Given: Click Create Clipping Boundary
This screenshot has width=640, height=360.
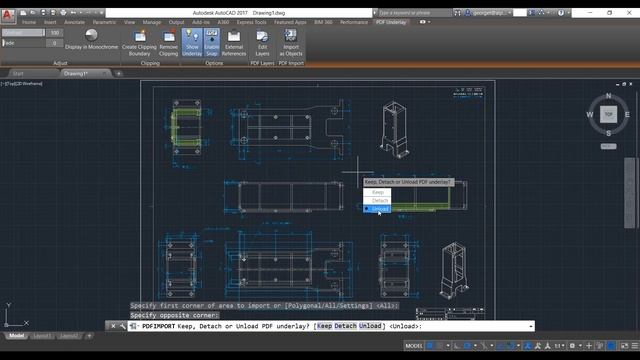Looking at the screenshot, I should 139,42.
